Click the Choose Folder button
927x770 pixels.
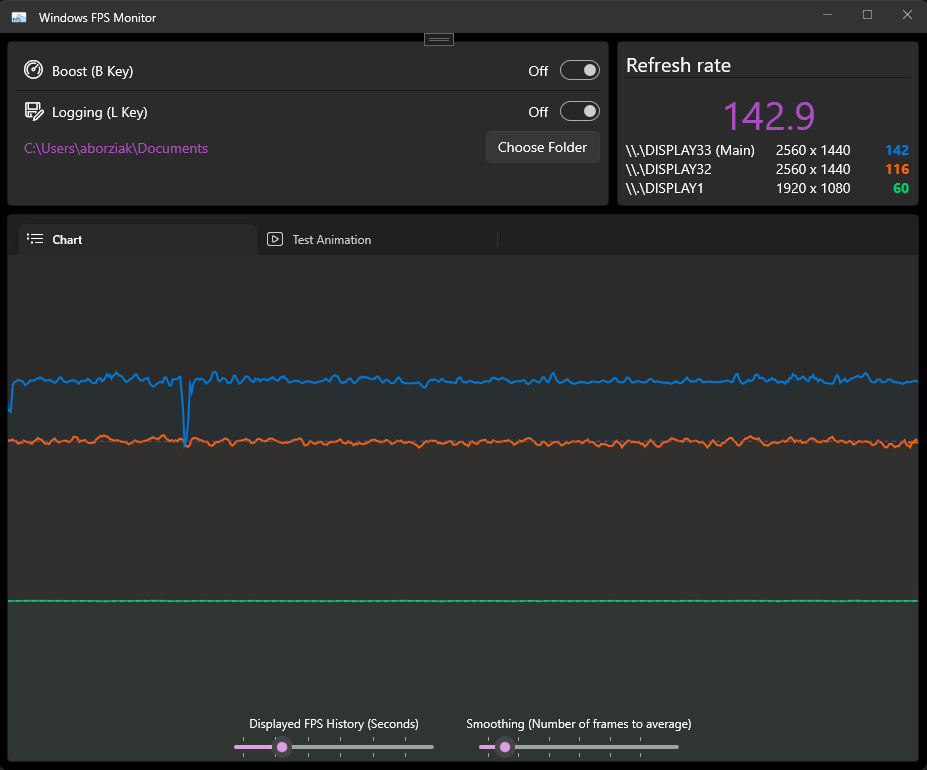point(542,147)
